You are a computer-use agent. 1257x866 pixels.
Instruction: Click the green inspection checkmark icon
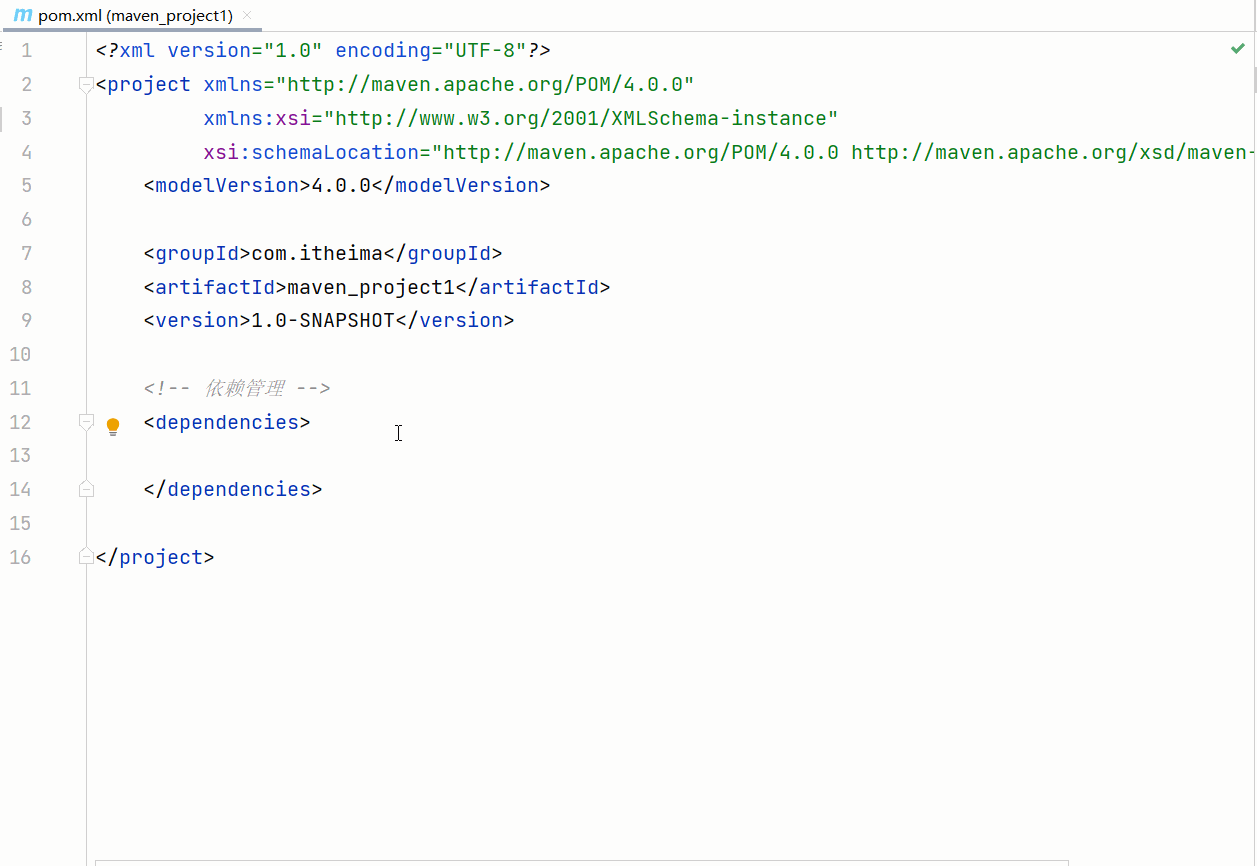1238,49
